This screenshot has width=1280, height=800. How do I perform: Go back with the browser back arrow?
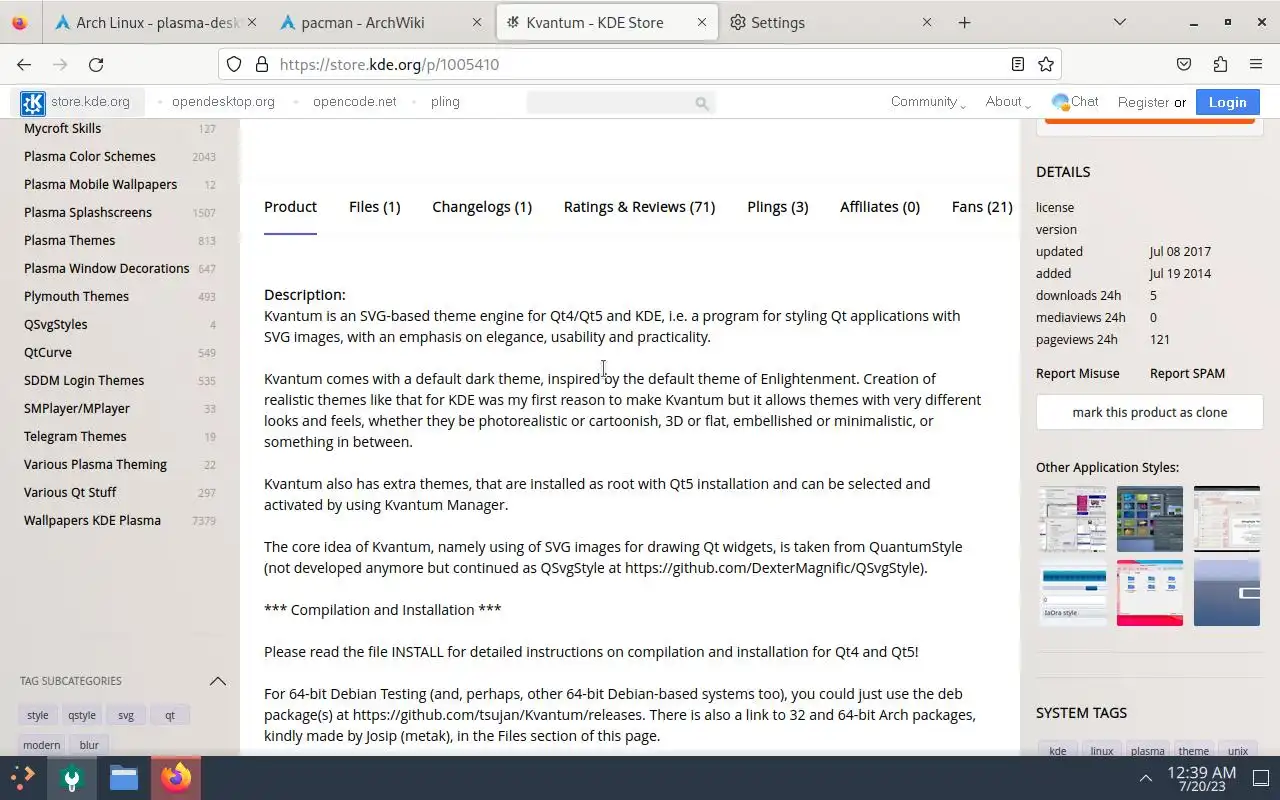point(24,64)
